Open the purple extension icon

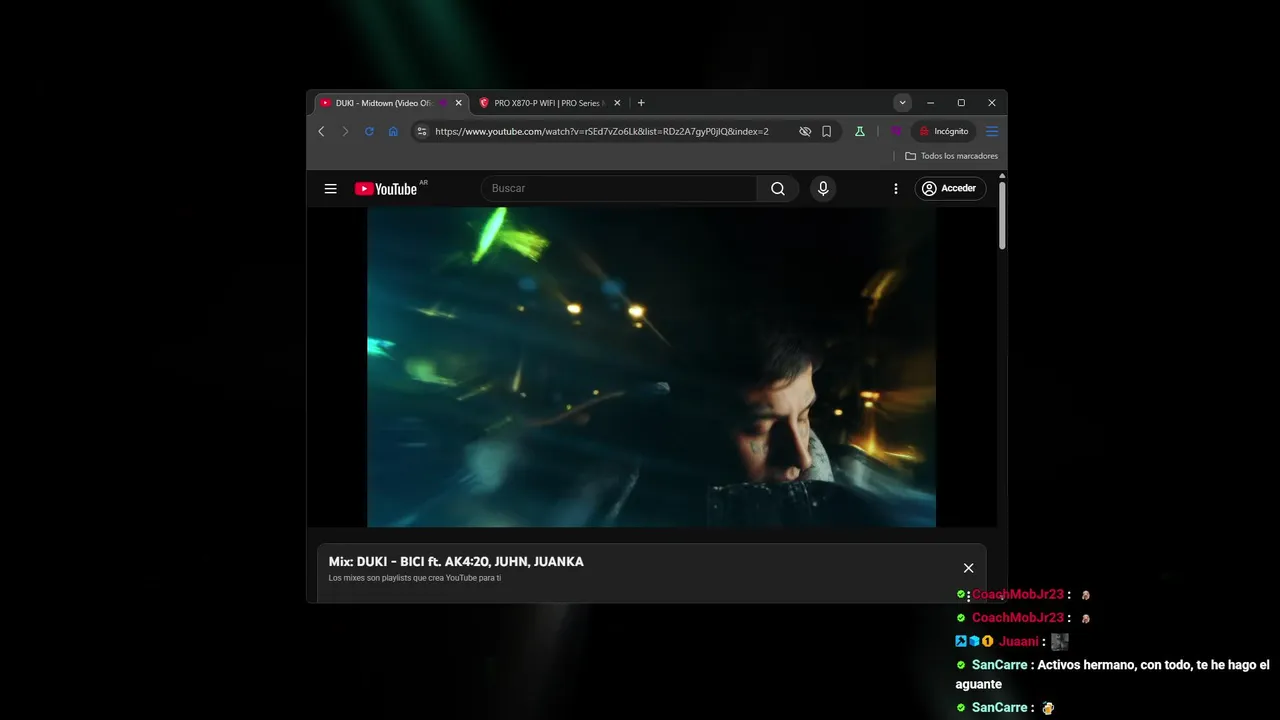[896, 131]
